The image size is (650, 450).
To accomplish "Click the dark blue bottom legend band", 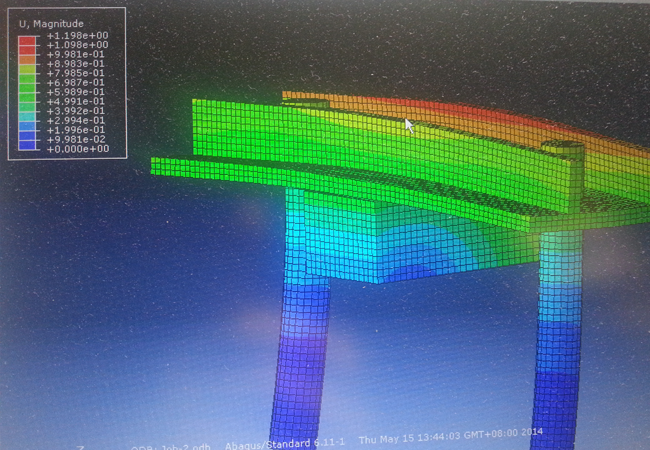I will (27, 145).
